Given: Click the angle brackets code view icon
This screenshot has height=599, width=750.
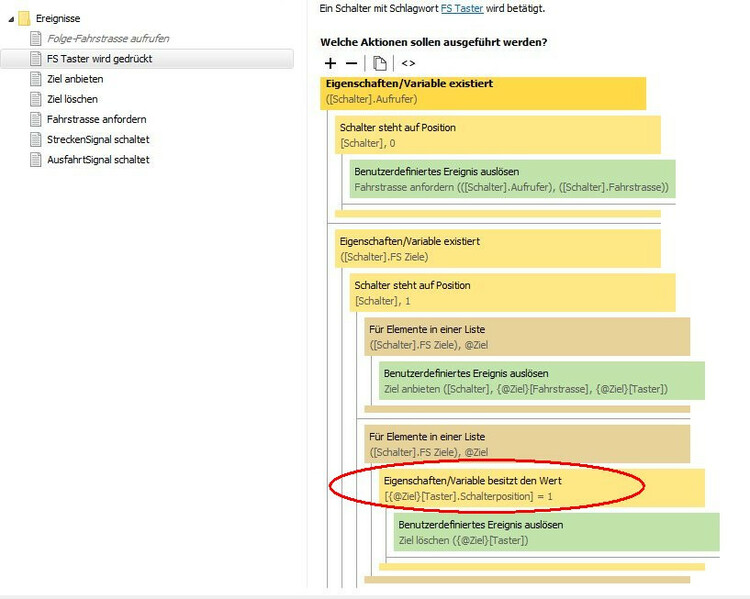Looking at the screenshot, I should (x=408, y=63).
